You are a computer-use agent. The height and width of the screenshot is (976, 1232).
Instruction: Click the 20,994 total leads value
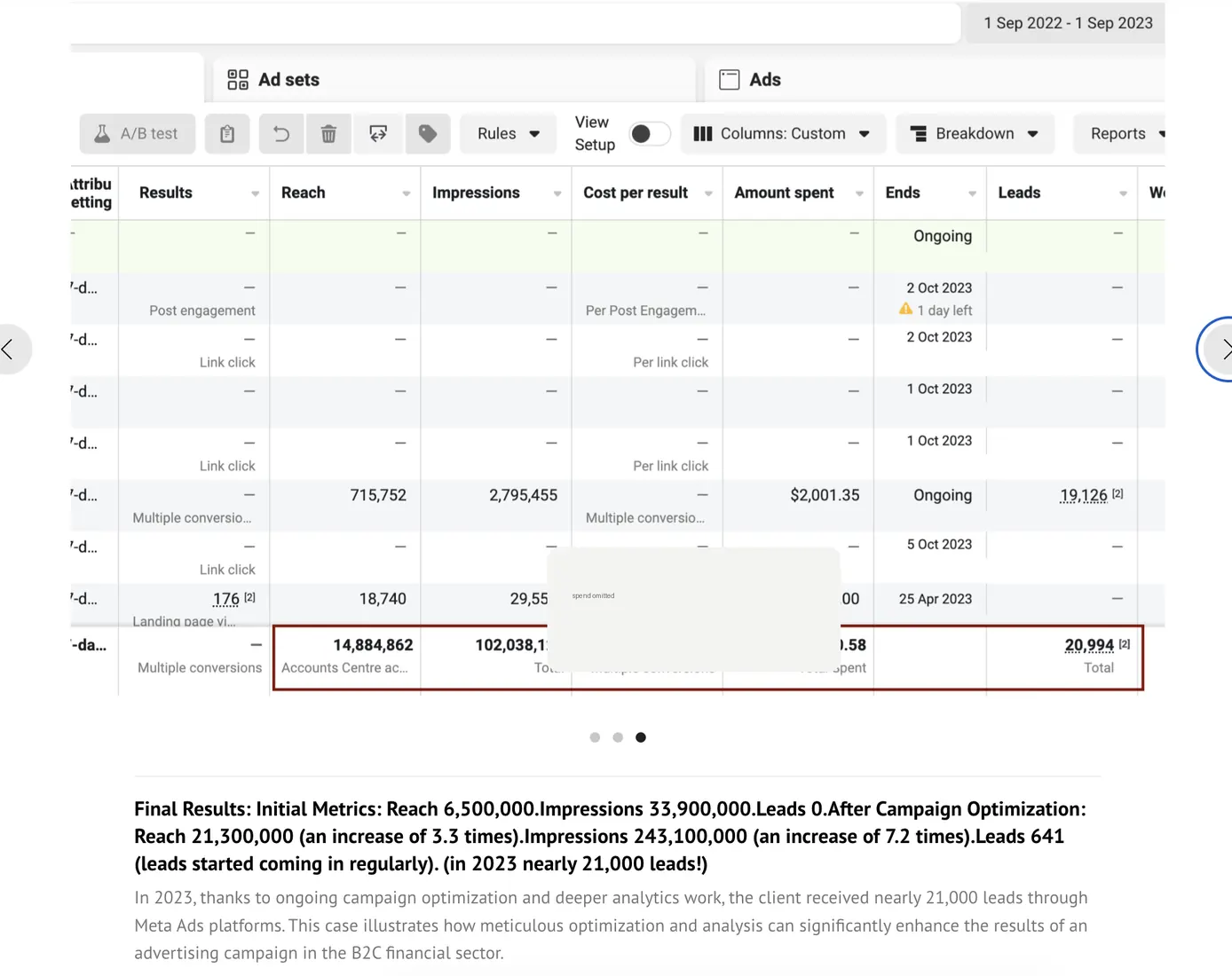[x=1089, y=645]
